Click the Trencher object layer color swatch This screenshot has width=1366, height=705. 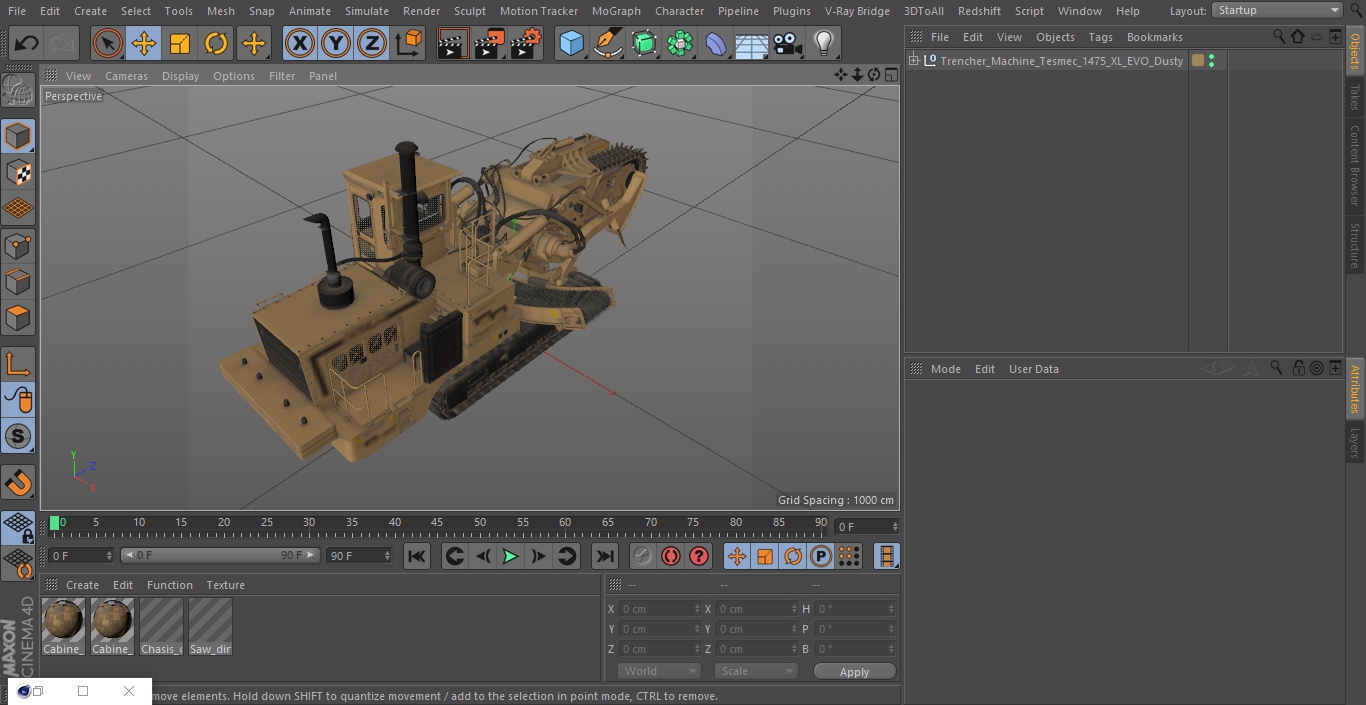click(1198, 61)
